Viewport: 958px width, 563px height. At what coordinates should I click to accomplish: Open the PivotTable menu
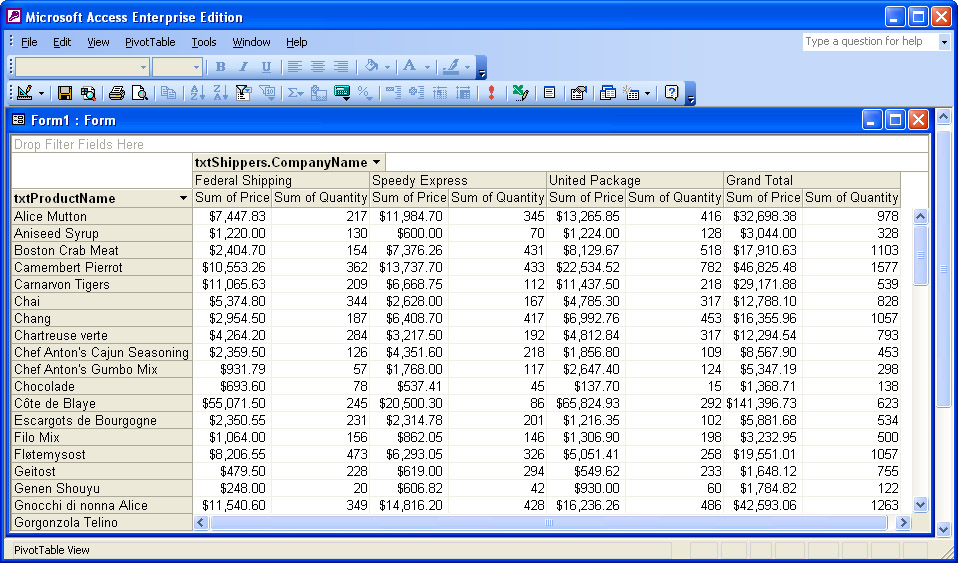click(x=150, y=42)
